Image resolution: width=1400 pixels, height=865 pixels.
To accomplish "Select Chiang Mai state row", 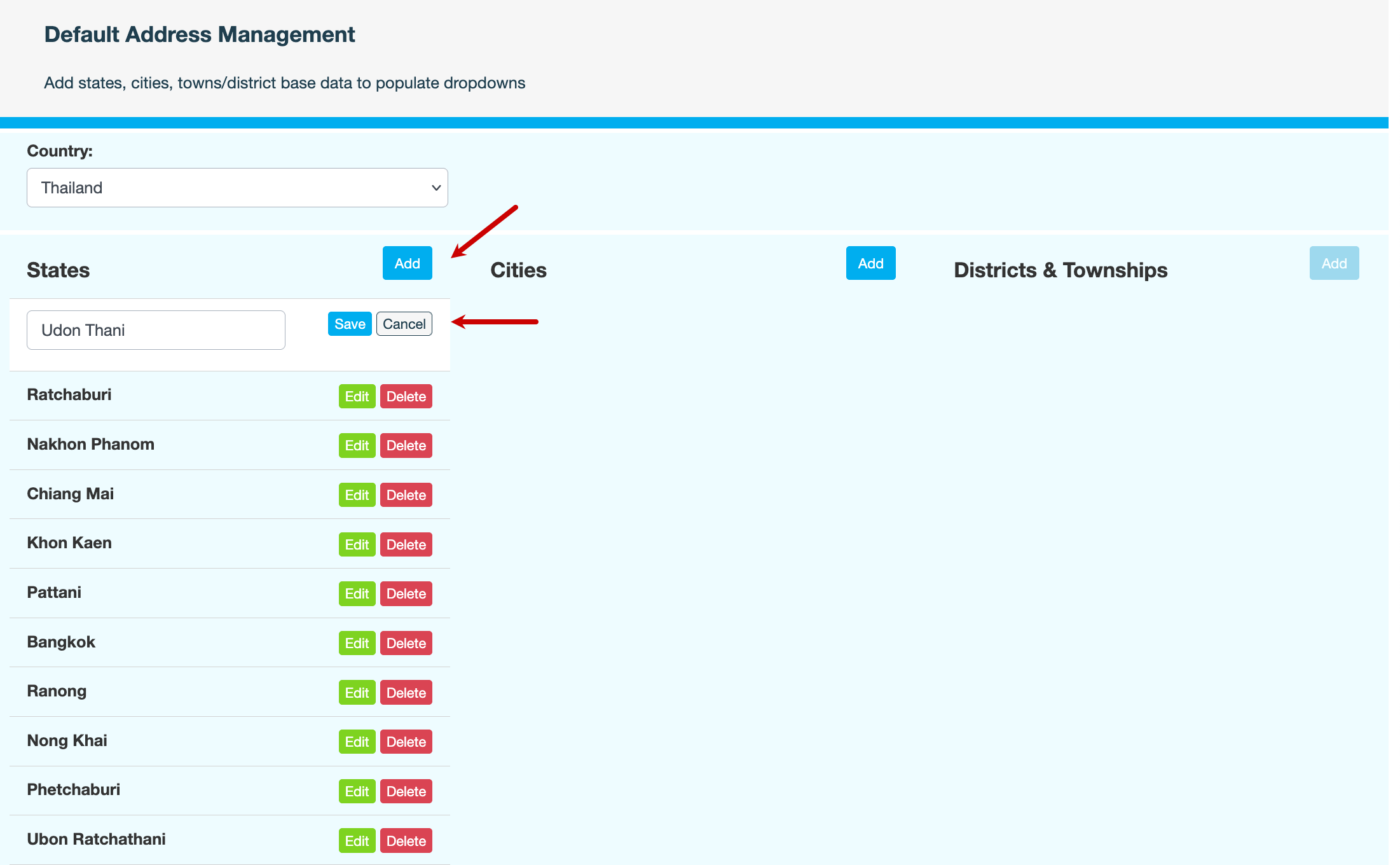I will [x=70, y=494].
